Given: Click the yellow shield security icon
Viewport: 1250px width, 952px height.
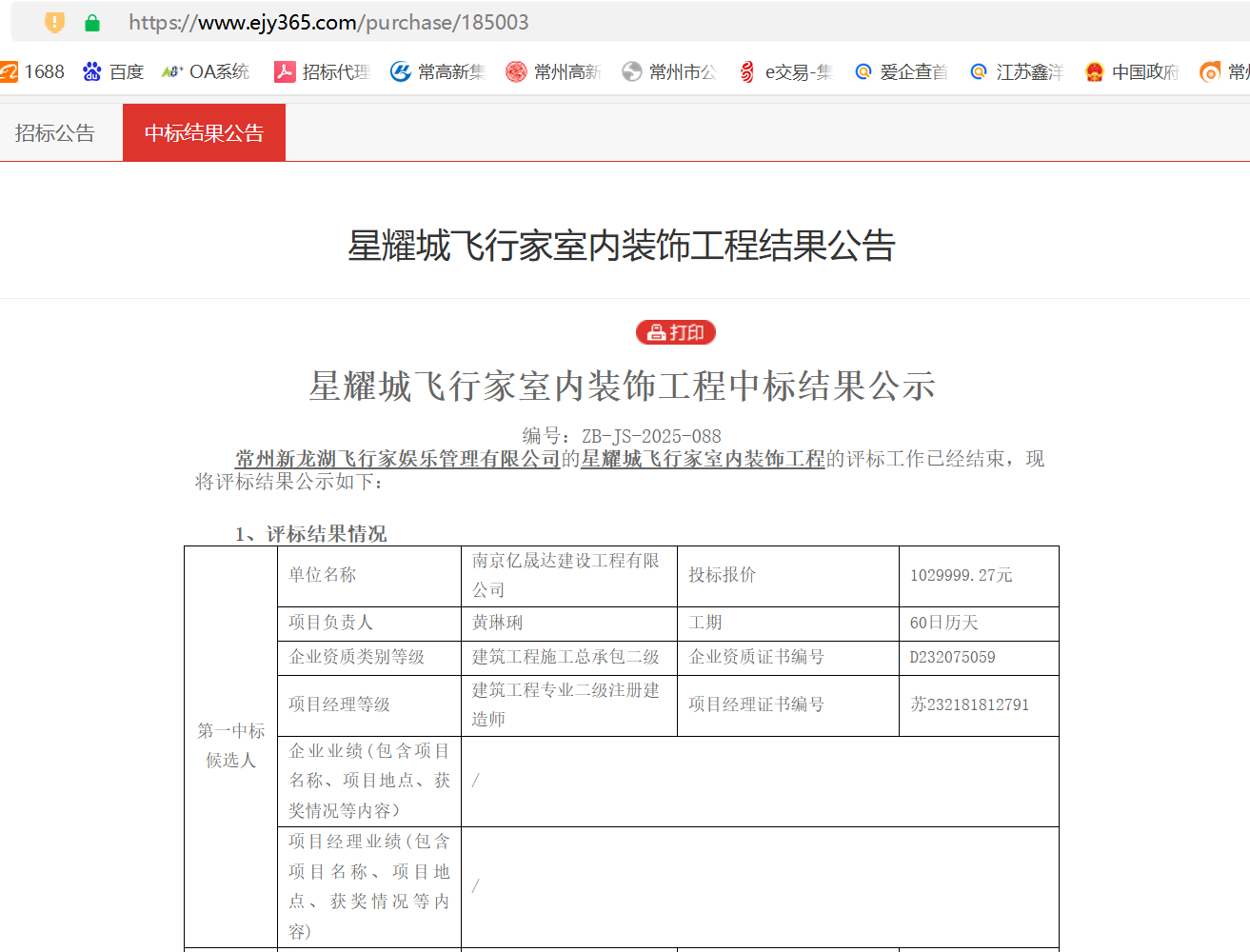Looking at the screenshot, I should click(x=55, y=22).
